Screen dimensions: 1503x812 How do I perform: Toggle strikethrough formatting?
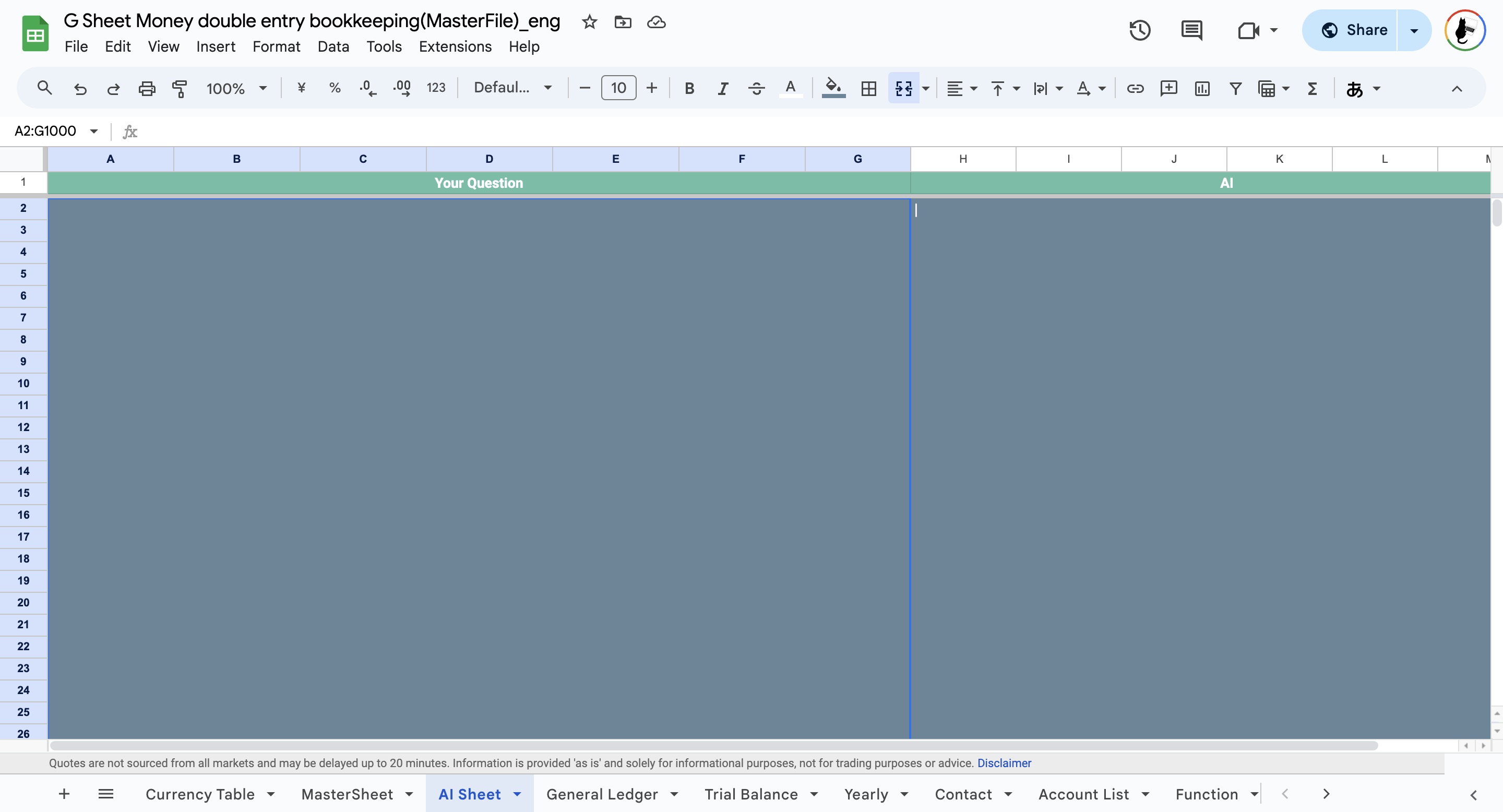(756, 88)
